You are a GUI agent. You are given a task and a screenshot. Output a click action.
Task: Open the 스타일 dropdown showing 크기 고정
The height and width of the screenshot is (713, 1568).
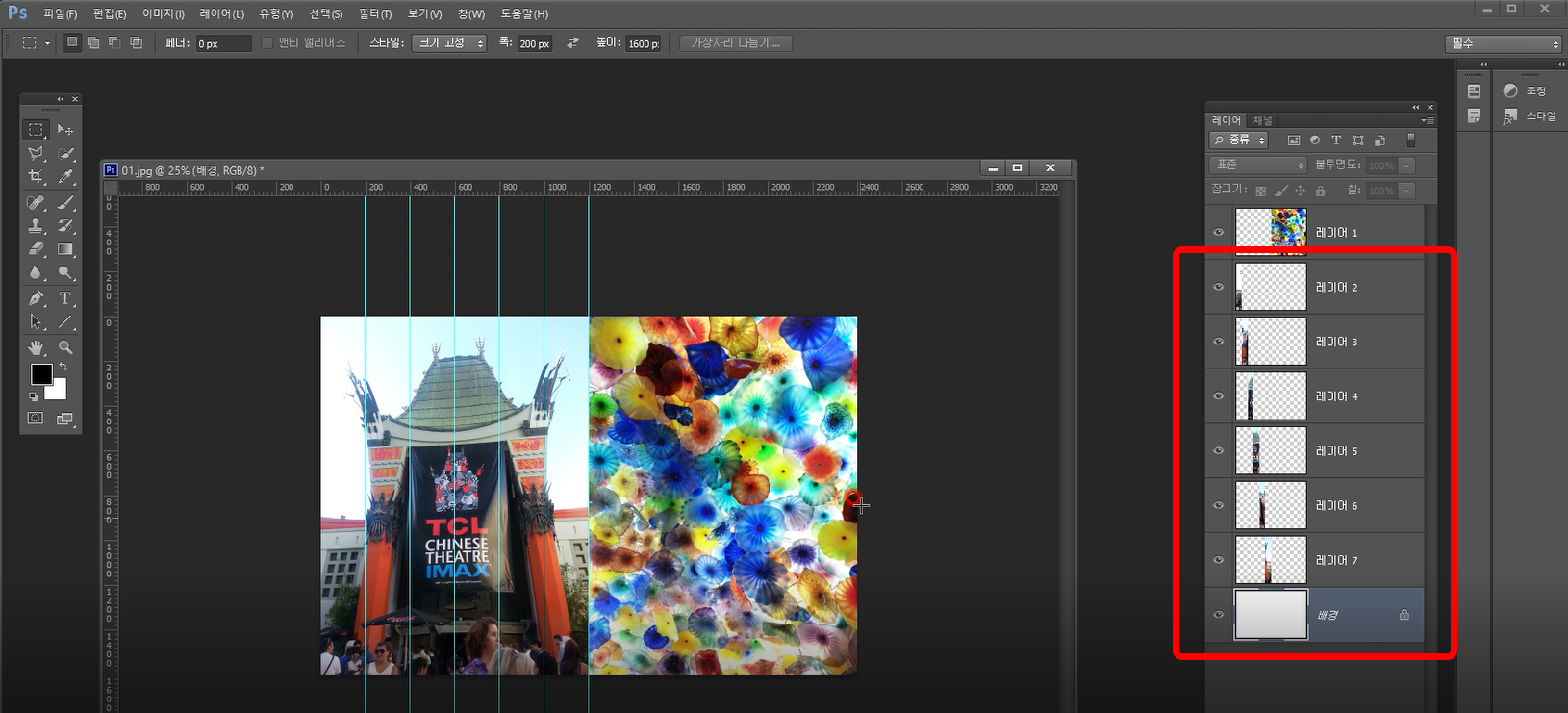click(448, 43)
